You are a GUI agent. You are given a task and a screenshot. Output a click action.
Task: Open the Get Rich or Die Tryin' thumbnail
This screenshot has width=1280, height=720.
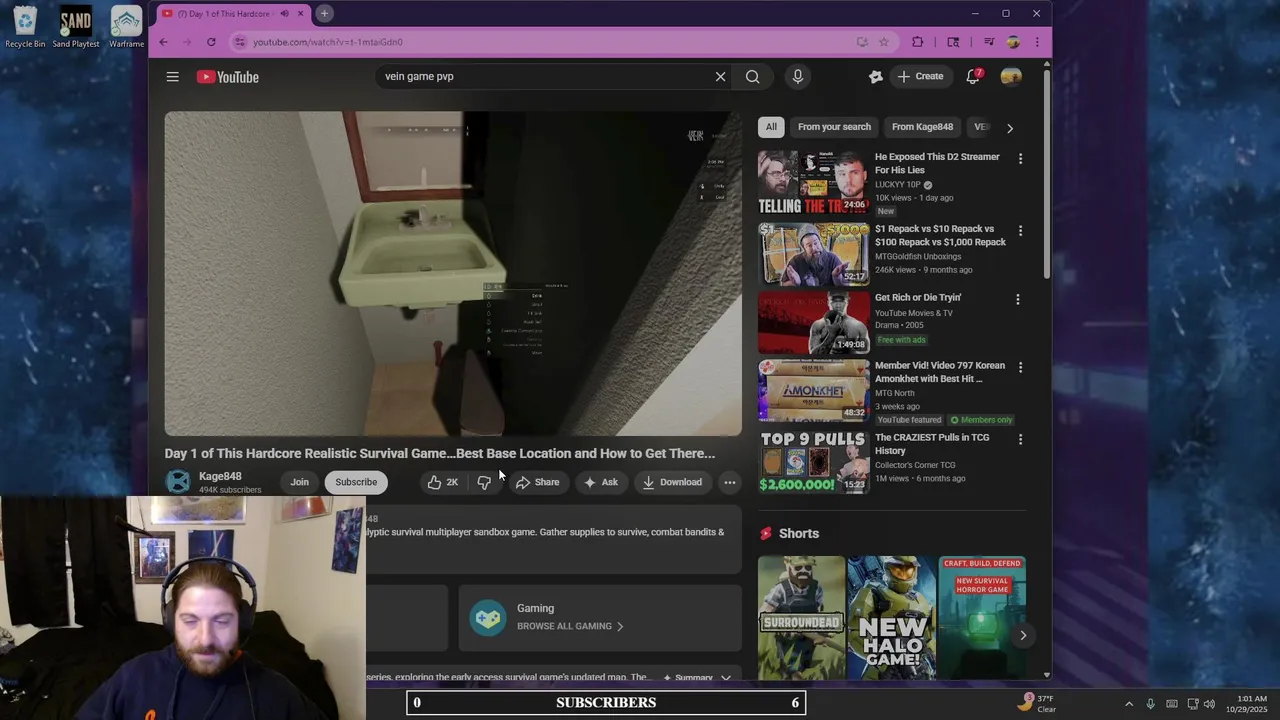pos(814,323)
